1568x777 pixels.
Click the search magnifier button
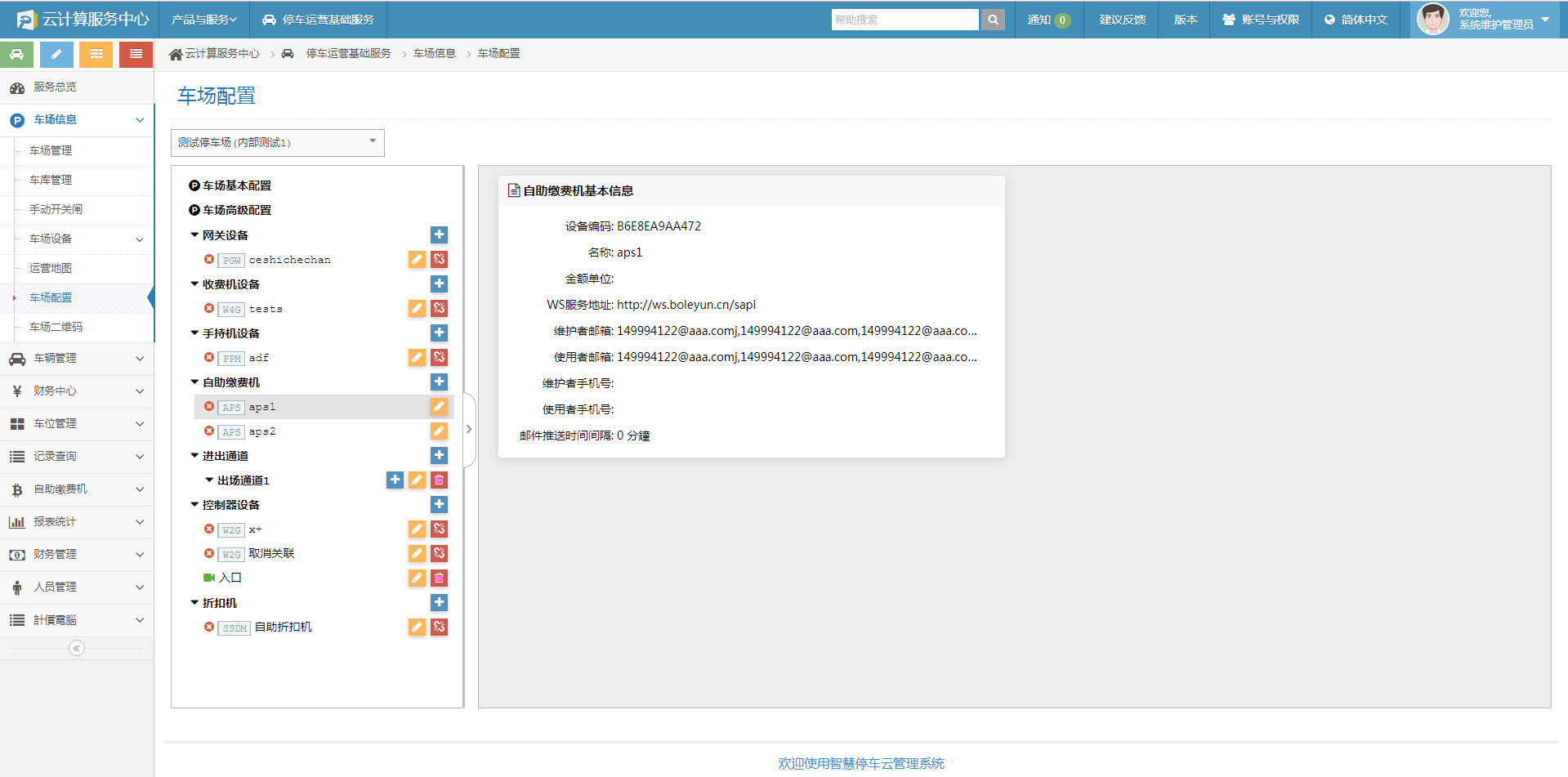pos(993,20)
